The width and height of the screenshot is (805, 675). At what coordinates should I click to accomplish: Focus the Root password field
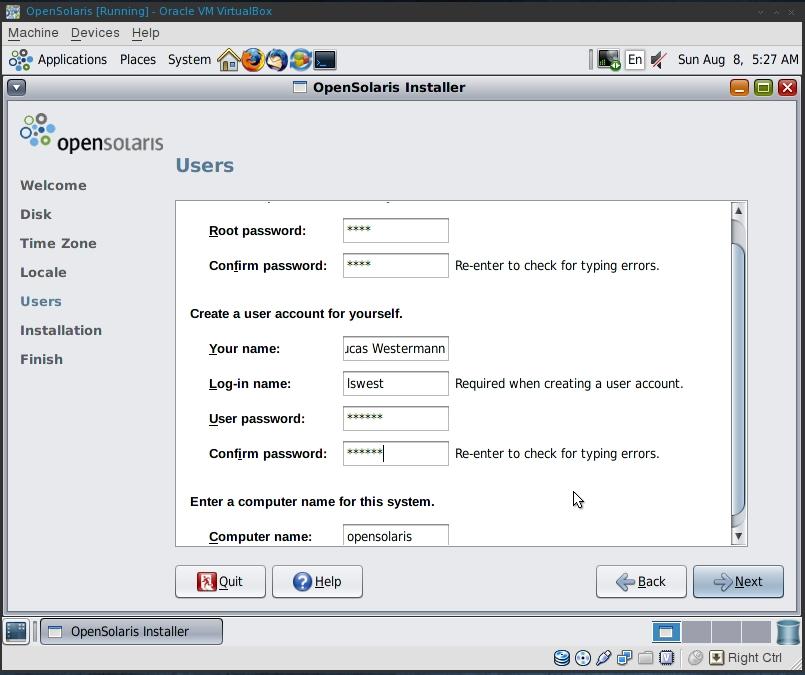click(x=396, y=230)
